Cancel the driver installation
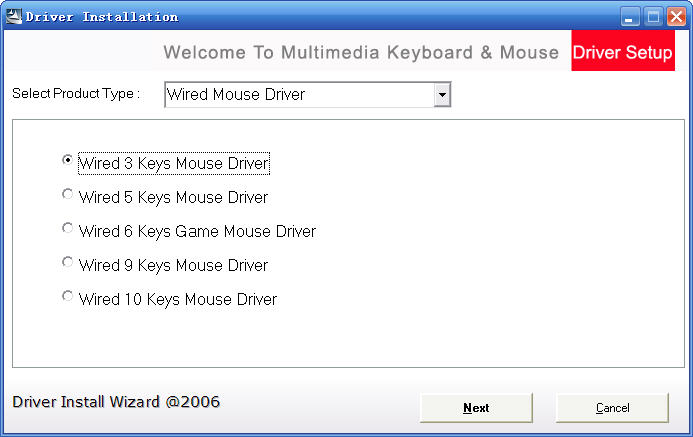 click(612, 408)
